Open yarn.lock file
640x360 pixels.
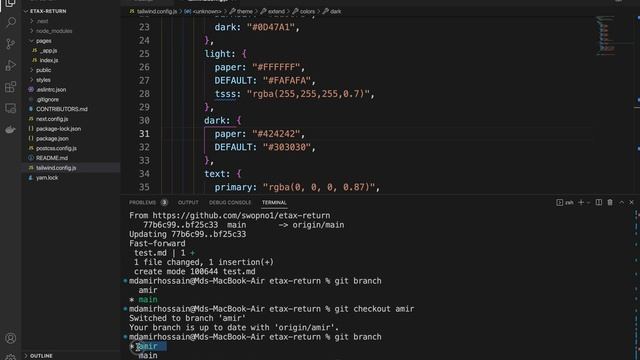point(47,178)
